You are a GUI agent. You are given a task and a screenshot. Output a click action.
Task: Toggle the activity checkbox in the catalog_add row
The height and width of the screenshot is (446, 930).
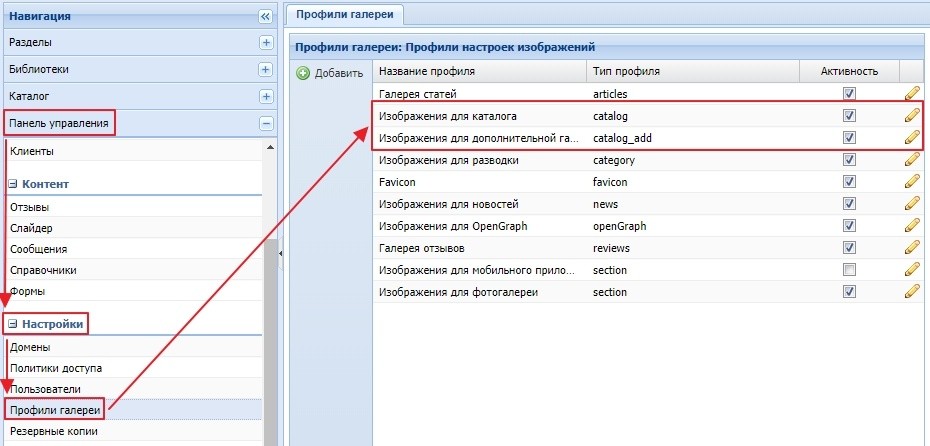coord(849,137)
